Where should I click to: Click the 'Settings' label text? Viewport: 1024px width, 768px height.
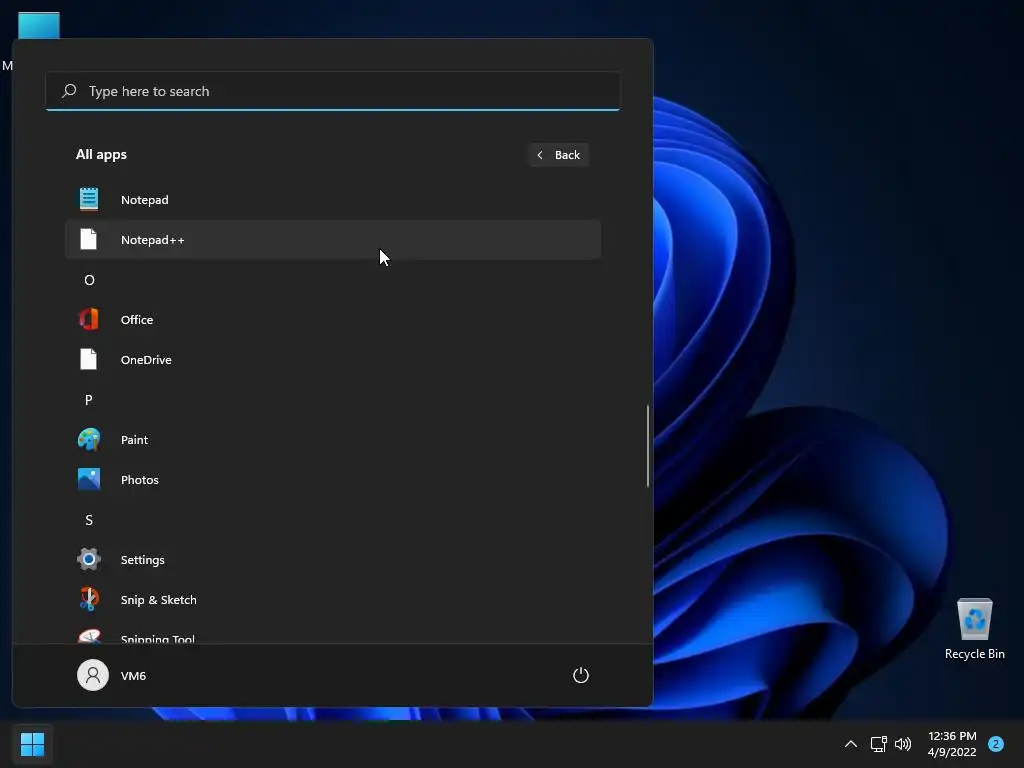(x=142, y=560)
